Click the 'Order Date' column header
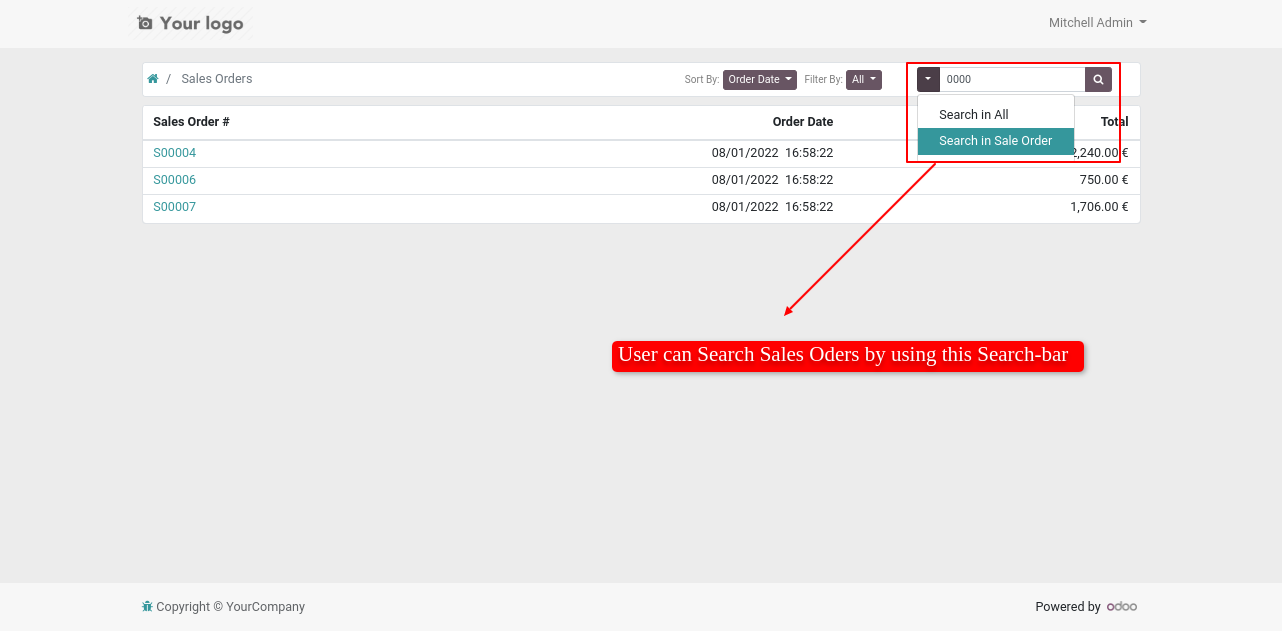 [x=803, y=122]
